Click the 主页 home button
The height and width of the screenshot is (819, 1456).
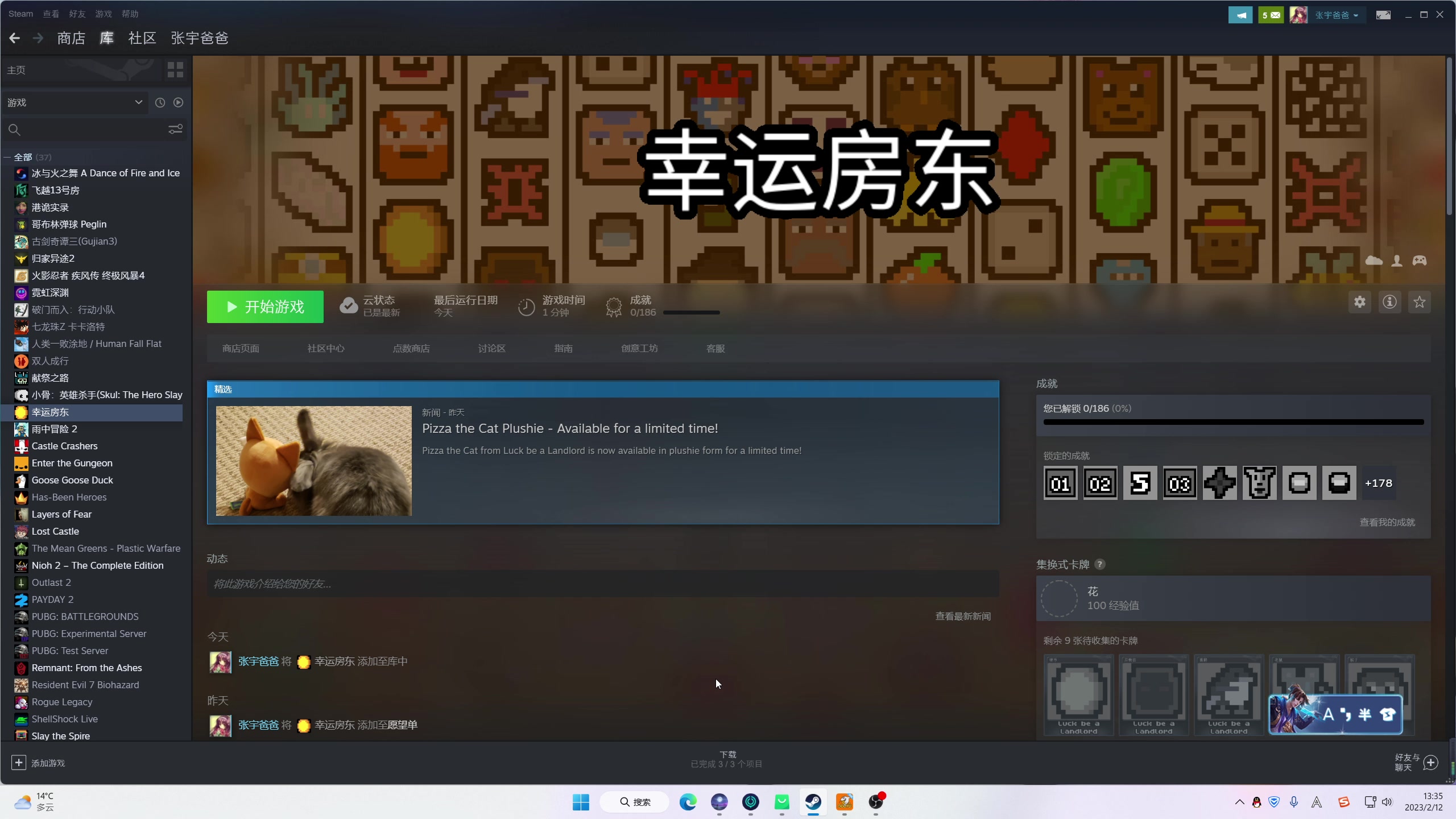click(82, 70)
